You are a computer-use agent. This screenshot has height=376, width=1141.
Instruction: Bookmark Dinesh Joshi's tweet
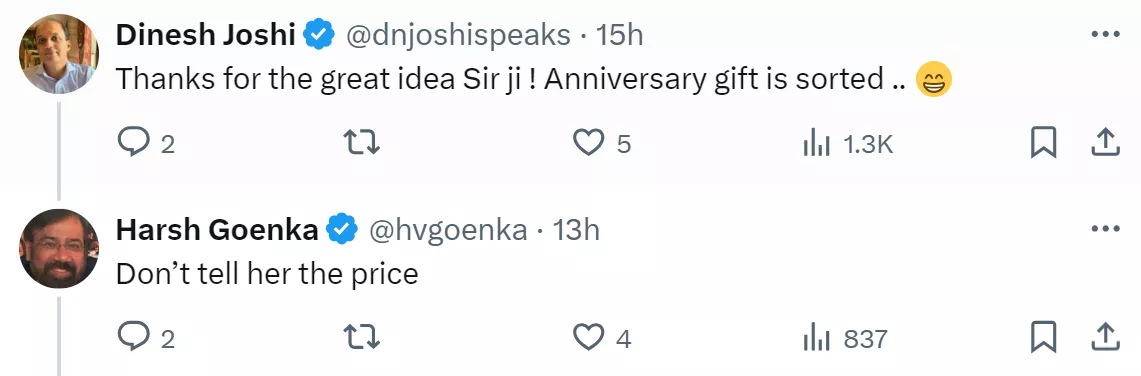(1043, 143)
